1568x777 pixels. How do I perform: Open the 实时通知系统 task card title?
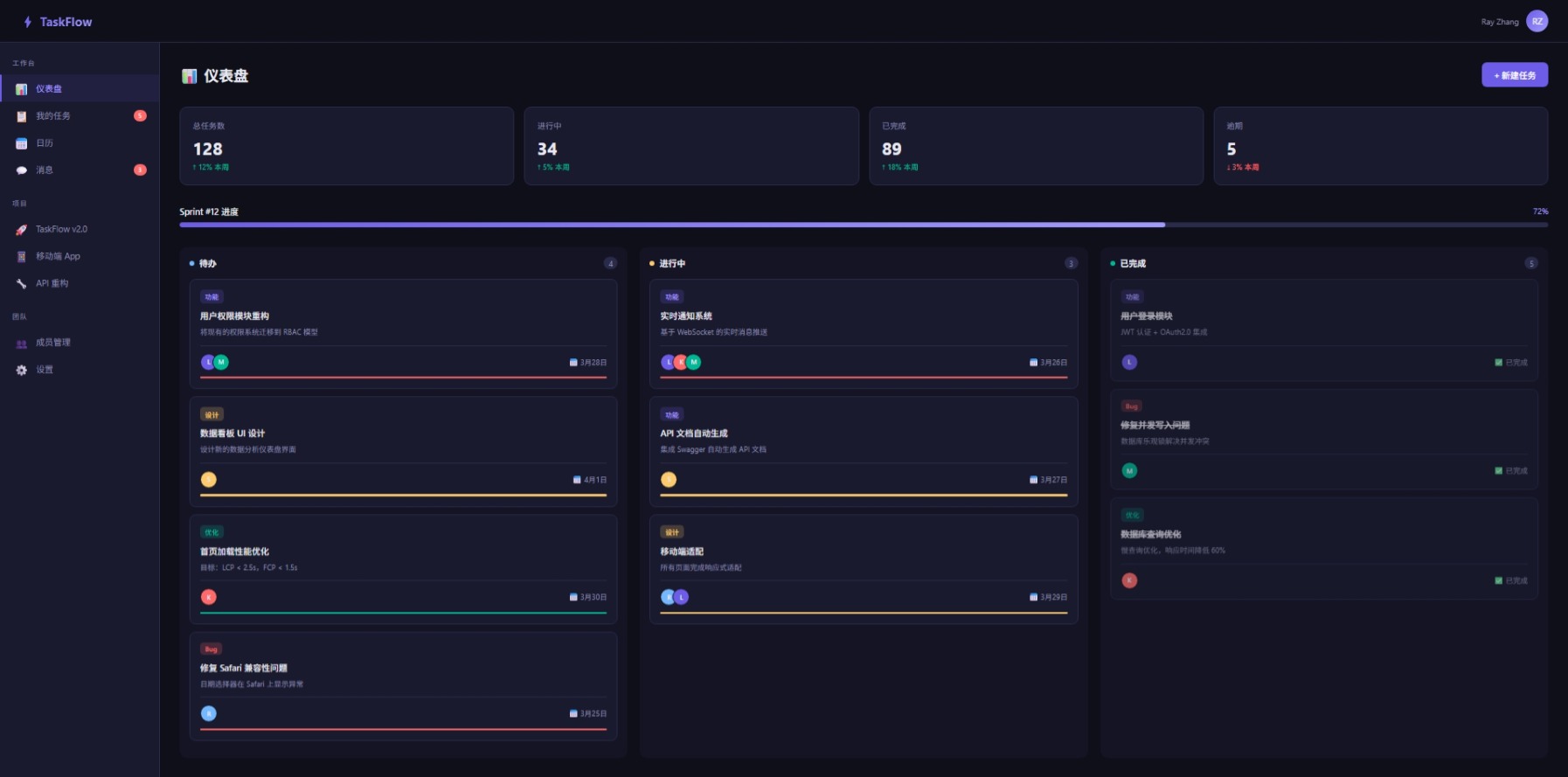click(x=686, y=316)
